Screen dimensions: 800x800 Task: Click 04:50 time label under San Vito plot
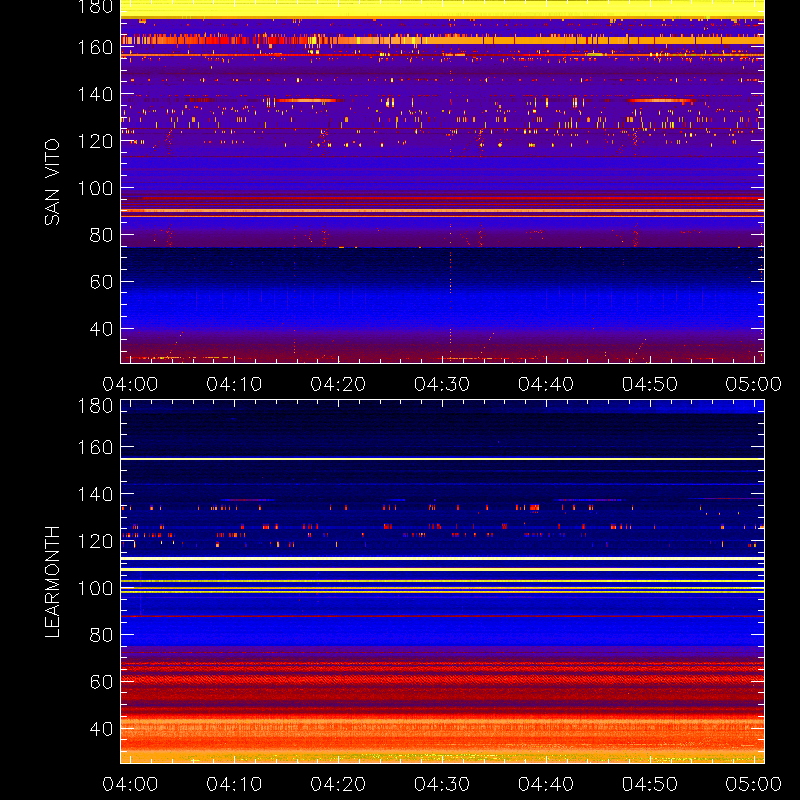[x=650, y=384]
